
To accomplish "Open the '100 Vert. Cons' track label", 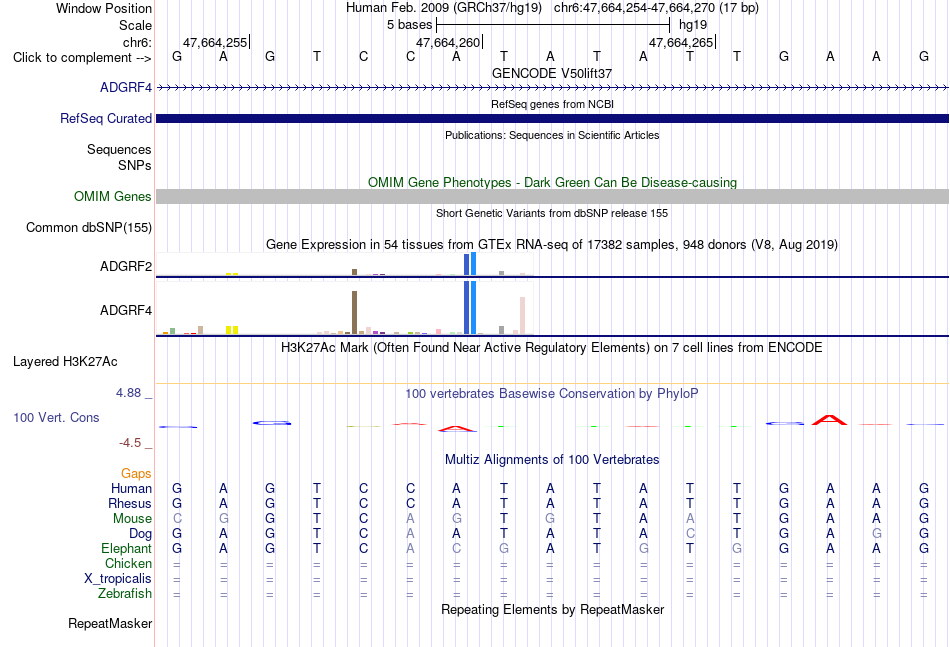I will (56, 417).
